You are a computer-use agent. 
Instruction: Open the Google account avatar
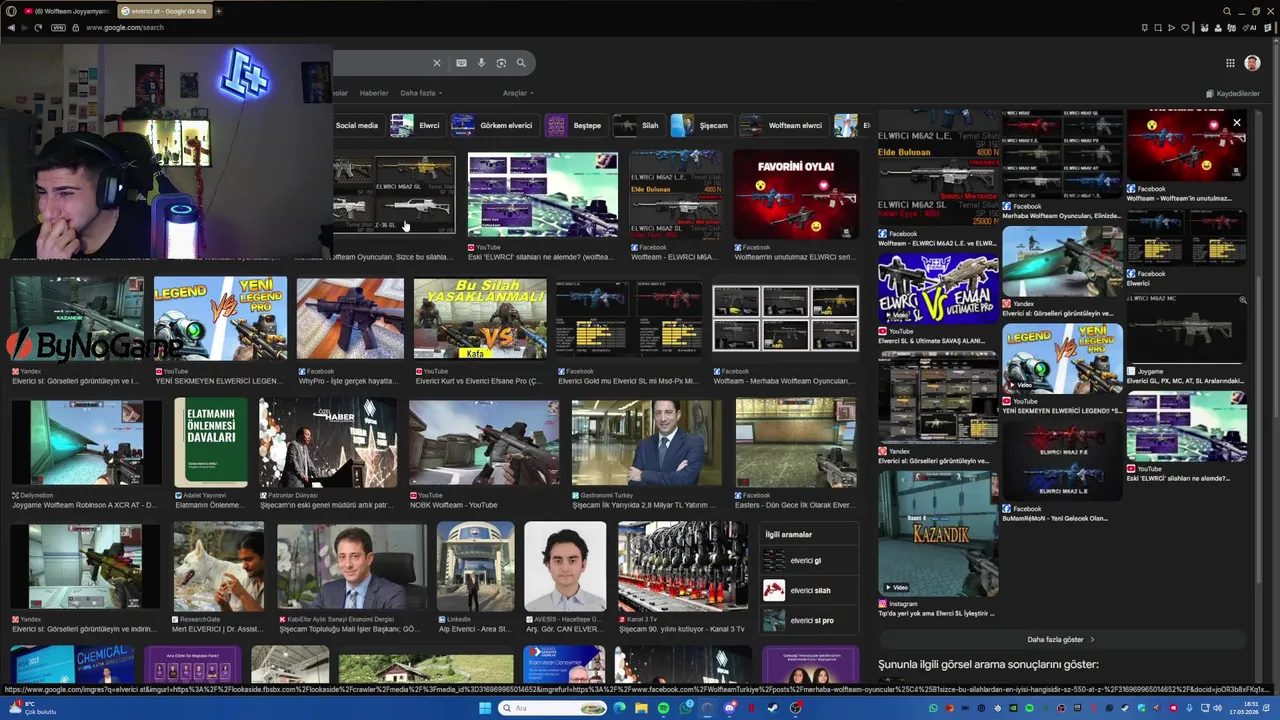[1252, 63]
